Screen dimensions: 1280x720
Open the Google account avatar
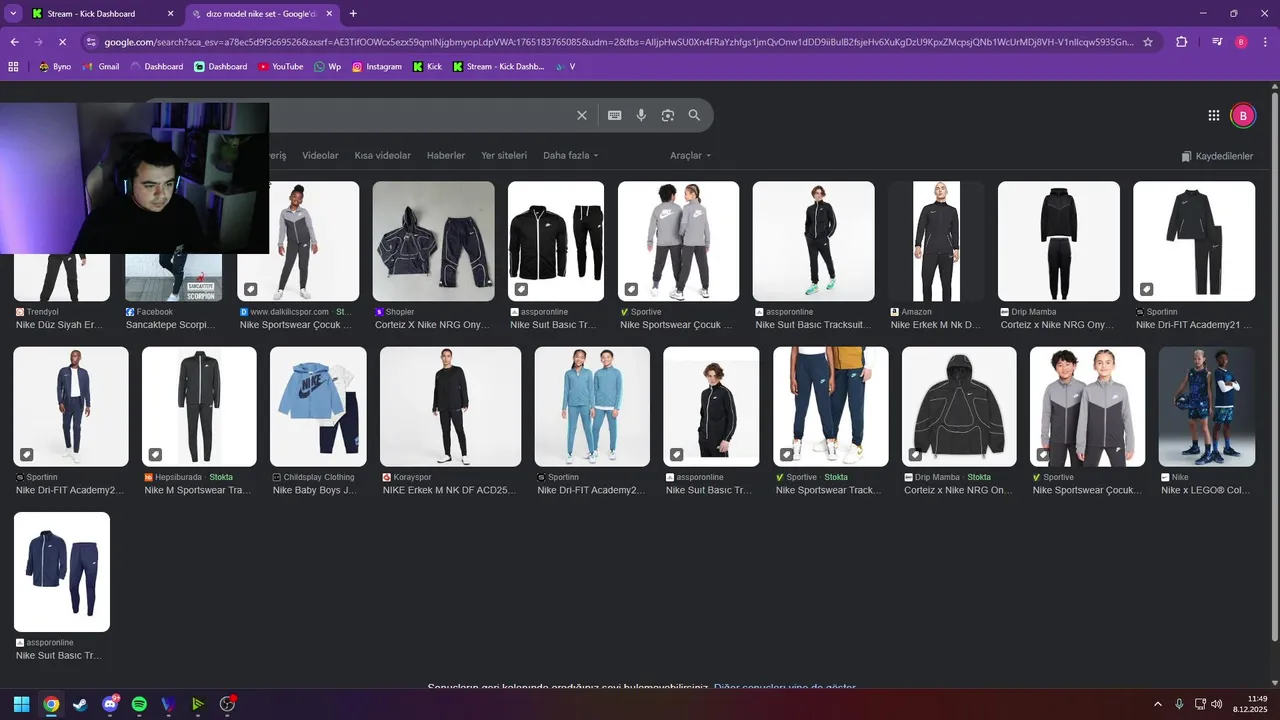(1242, 115)
